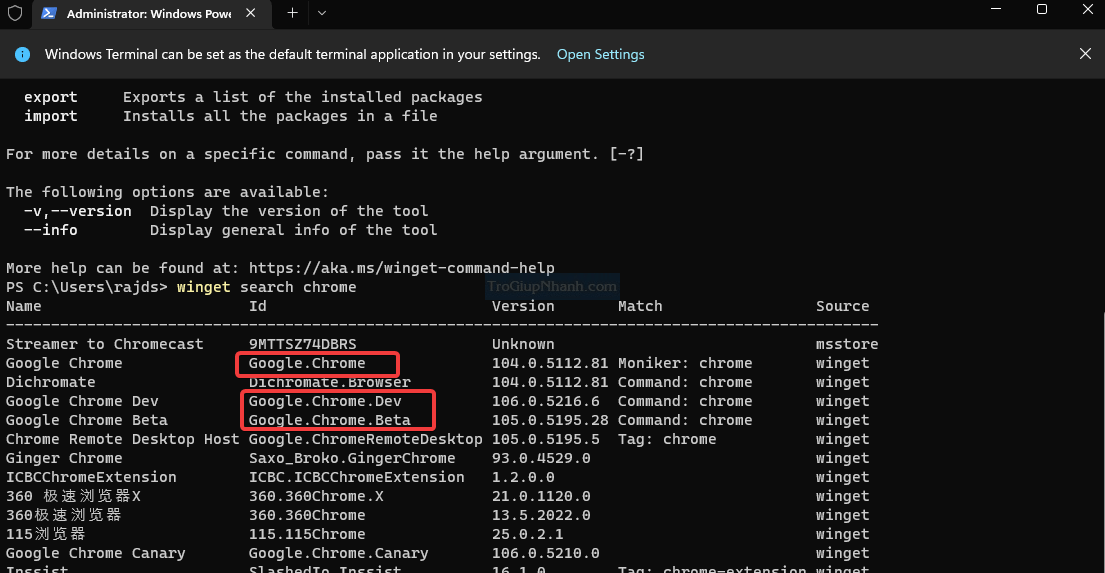The image size is (1105, 573).
Task: Maximize the Windows Terminal window
Action: (x=1041, y=10)
